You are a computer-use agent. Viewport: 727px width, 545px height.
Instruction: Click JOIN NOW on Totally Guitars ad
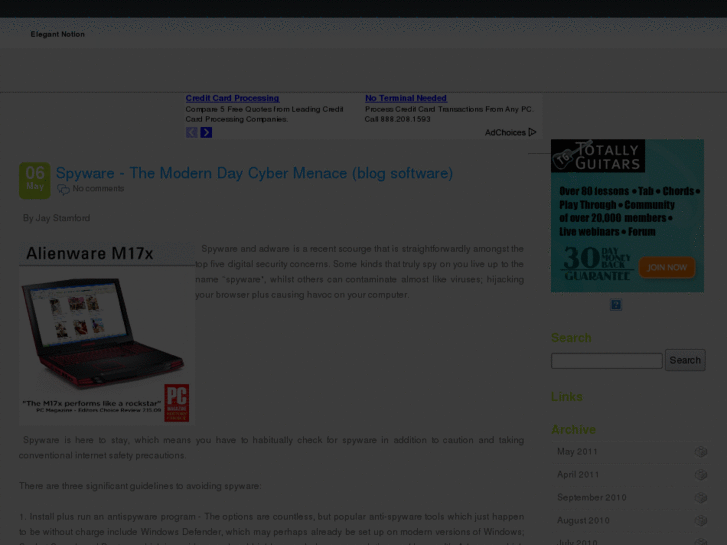(x=667, y=268)
